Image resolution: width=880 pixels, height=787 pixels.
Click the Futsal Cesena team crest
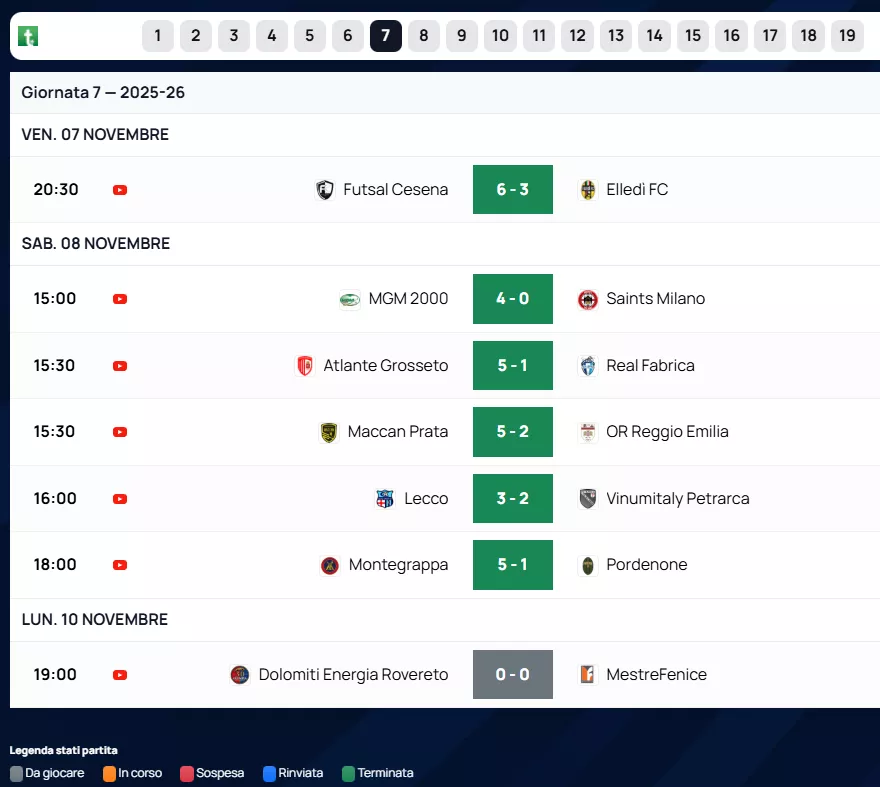pos(325,190)
